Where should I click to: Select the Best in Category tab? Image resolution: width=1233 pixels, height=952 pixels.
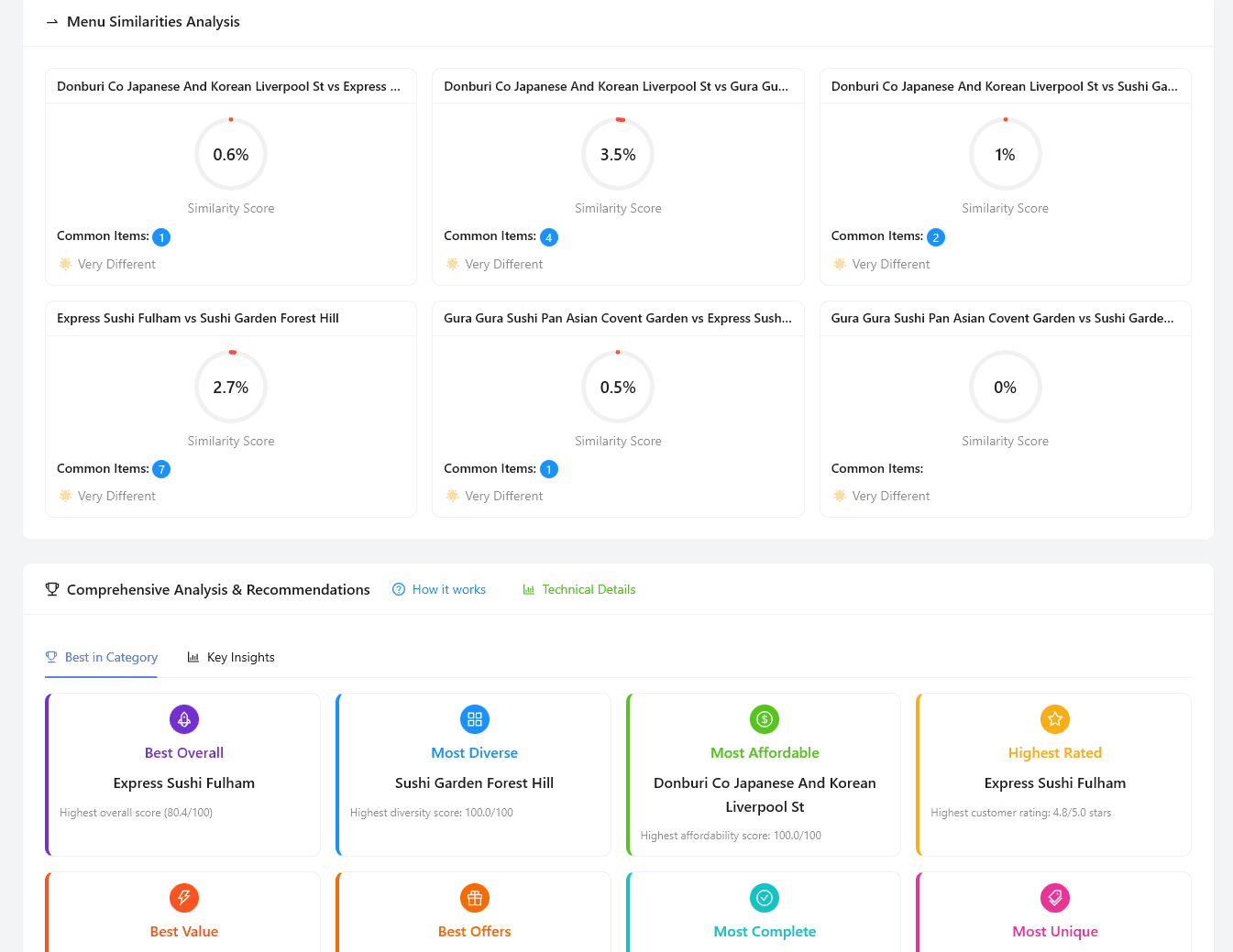tap(102, 657)
